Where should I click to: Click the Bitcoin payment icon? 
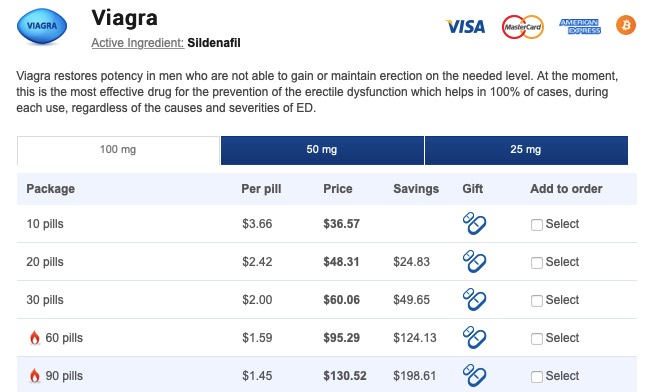pyautogui.click(x=626, y=26)
